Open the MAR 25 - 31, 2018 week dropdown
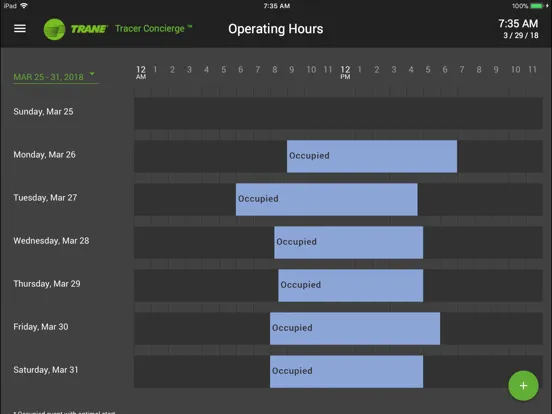This screenshot has height=414, width=552. point(55,76)
